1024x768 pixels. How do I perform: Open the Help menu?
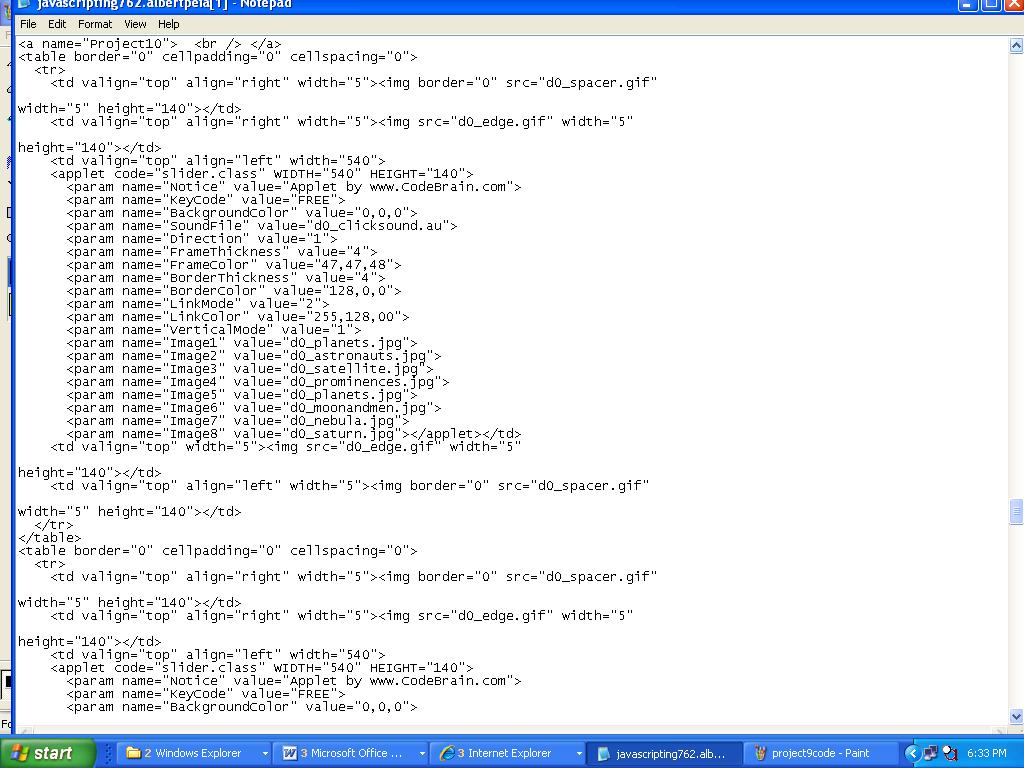tap(168, 24)
